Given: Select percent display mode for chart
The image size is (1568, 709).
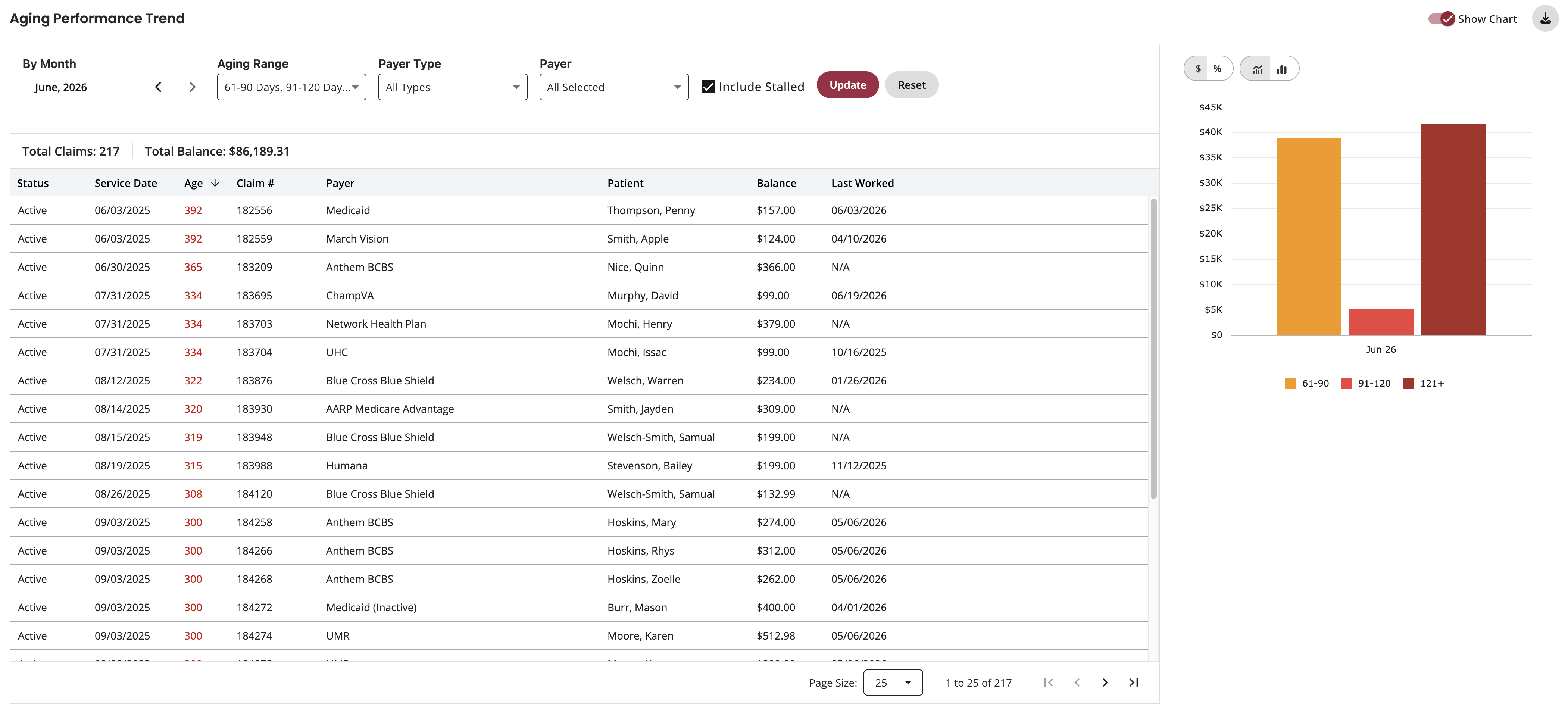Looking at the screenshot, I should (x=1217, y=69).
